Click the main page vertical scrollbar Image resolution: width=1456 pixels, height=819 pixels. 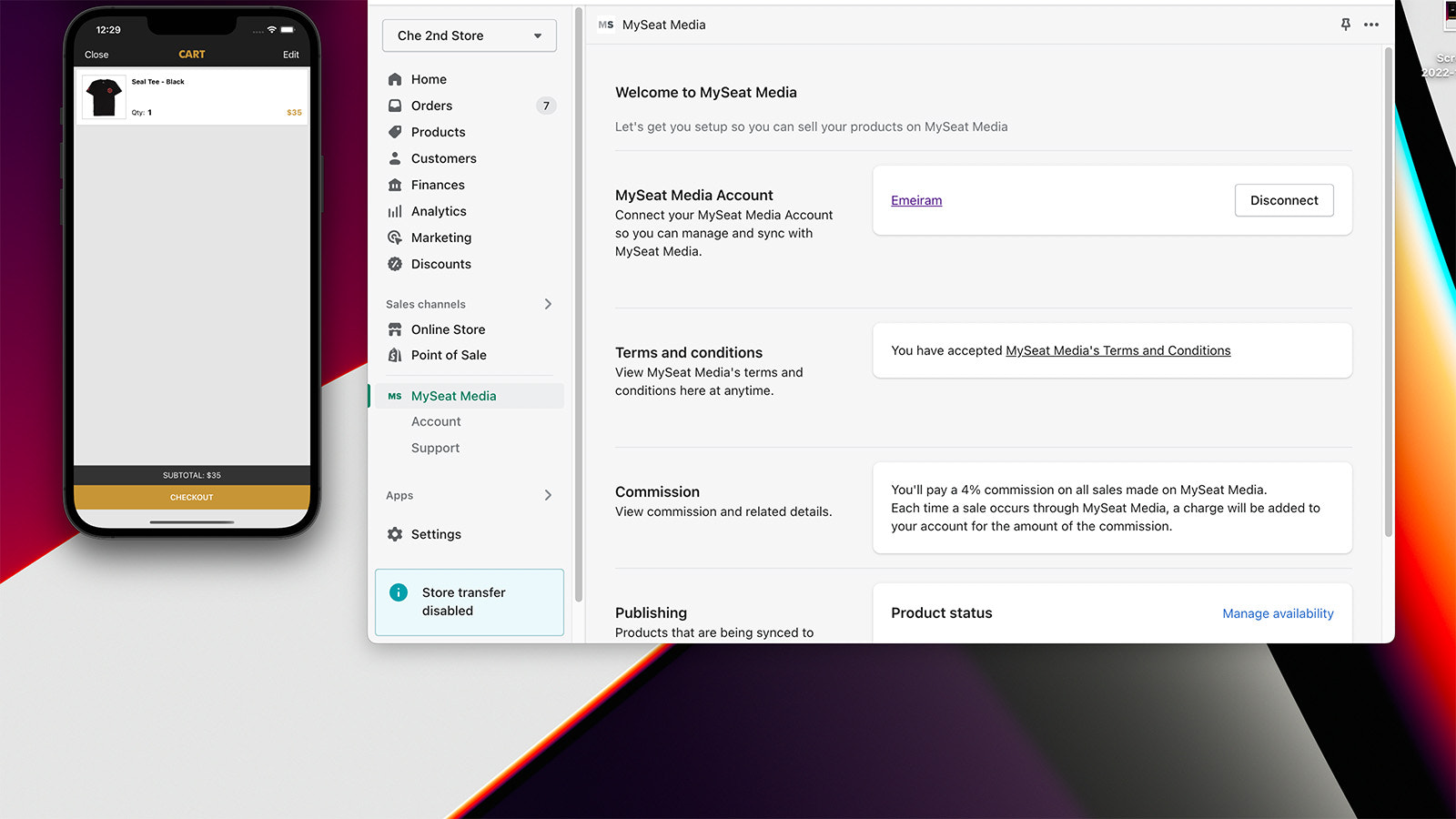click(x=1388, y=291)
